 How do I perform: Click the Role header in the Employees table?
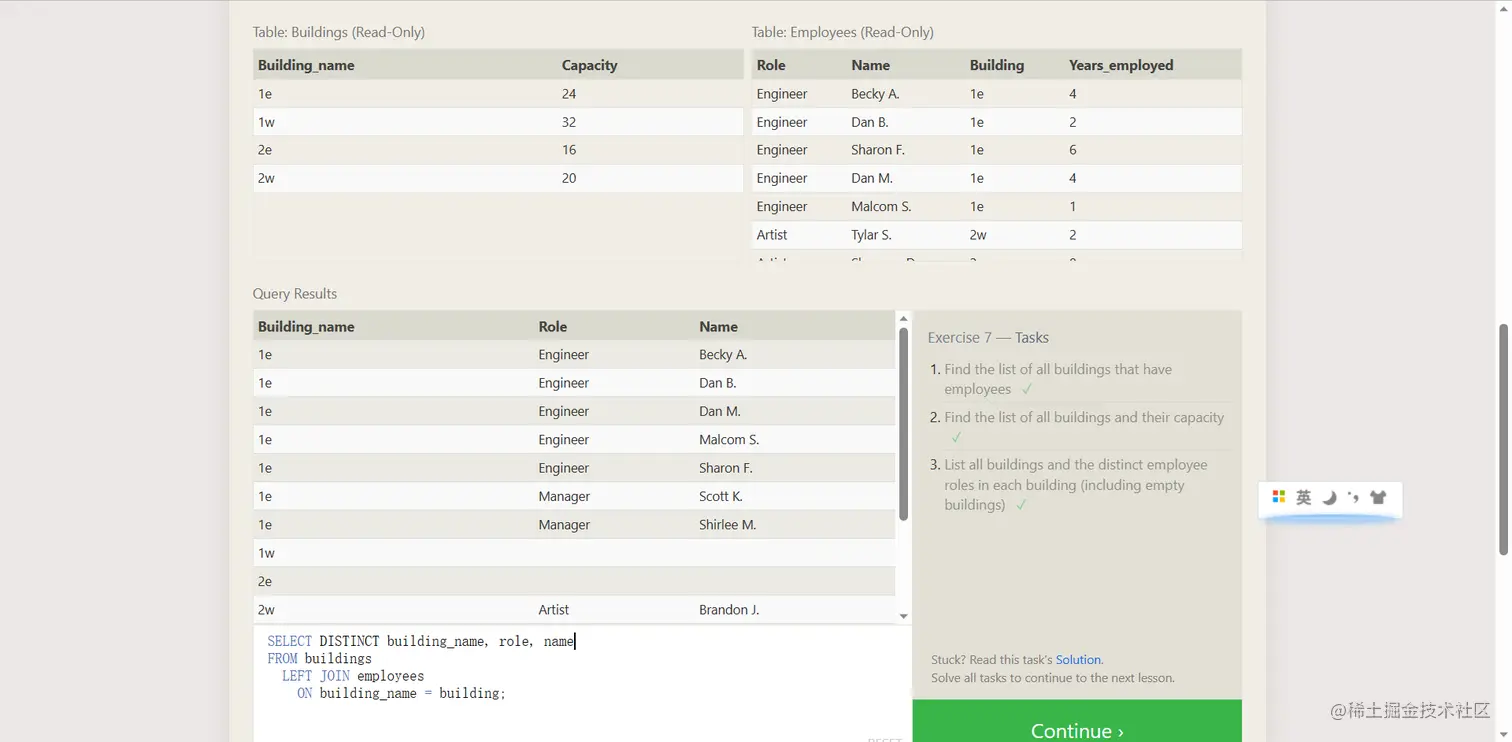[771, 65]
